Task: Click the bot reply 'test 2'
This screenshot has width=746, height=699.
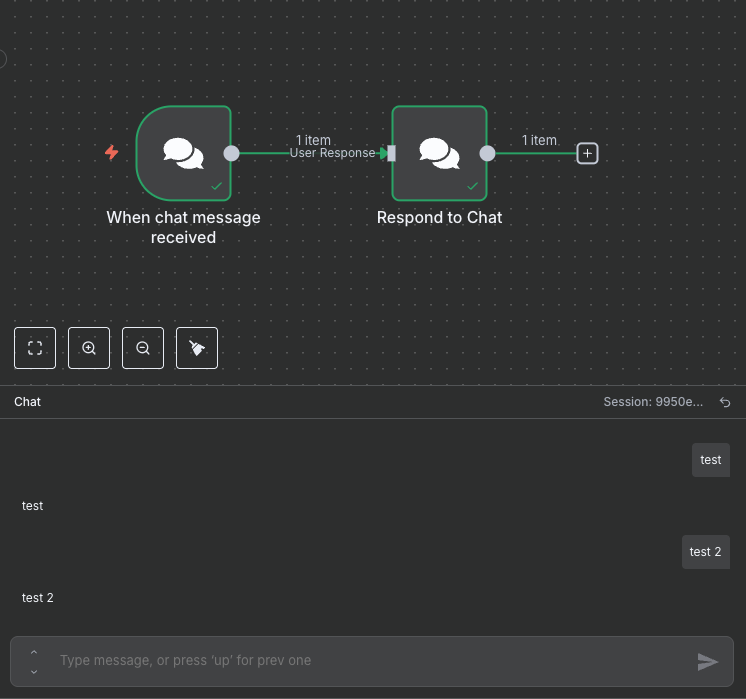Action: click(38, 598)
